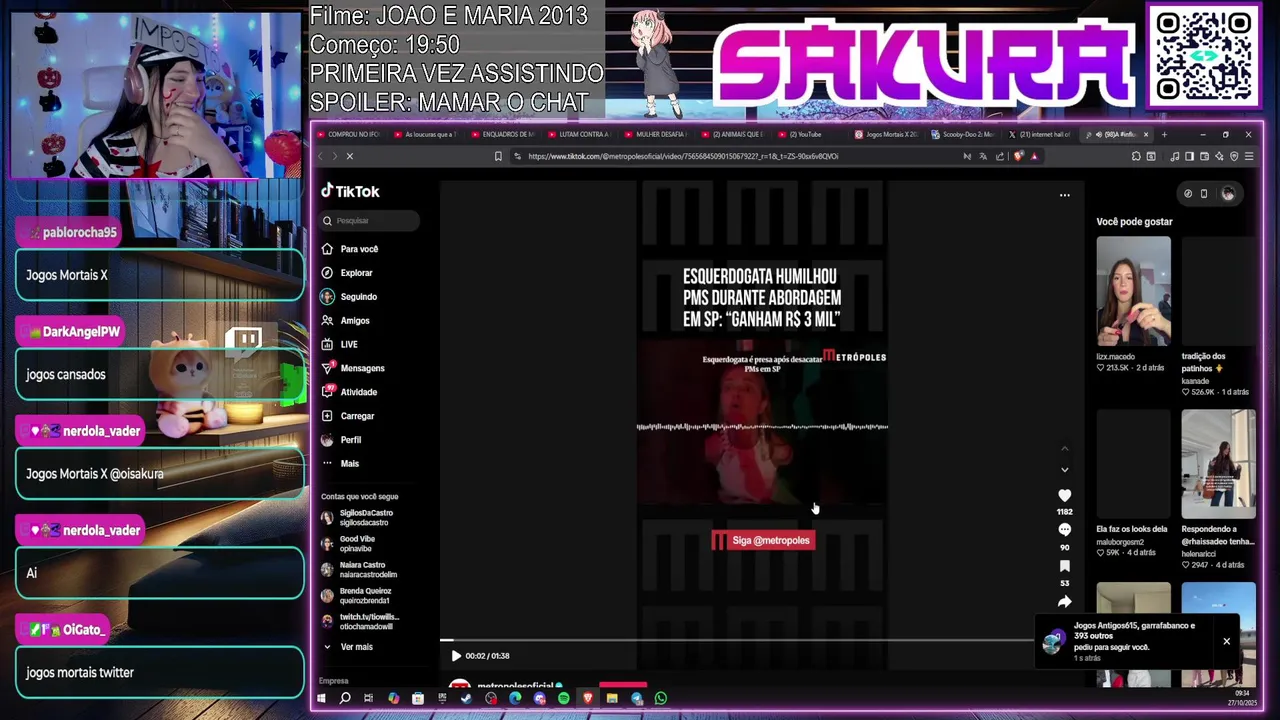The width and height of the screenshot is (1280, 720).
Task: Open Carregar upload page
Action: tap(347, 416)
